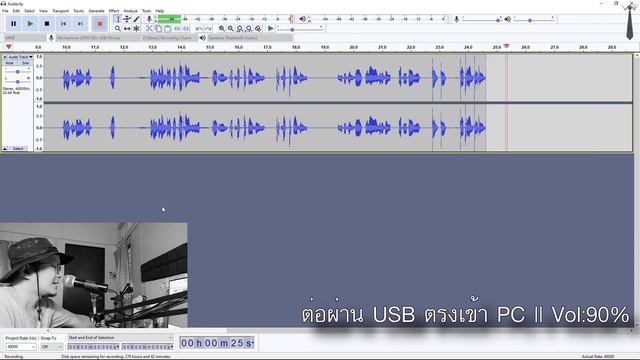Select the Zoom (magnifier) tool

(x=118, y=29)
